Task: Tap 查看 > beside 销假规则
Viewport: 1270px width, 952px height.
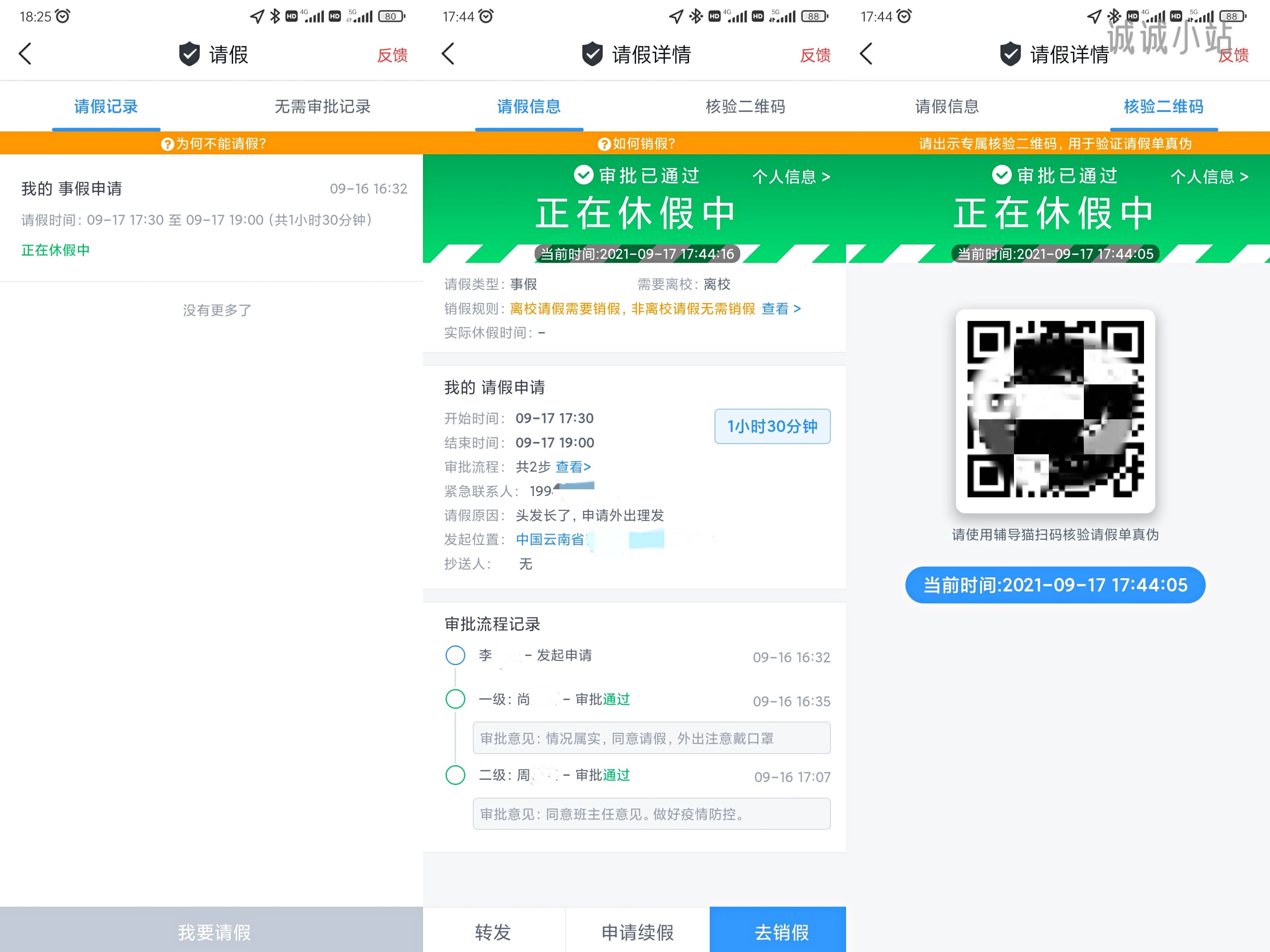Action: tap(781, 309)
